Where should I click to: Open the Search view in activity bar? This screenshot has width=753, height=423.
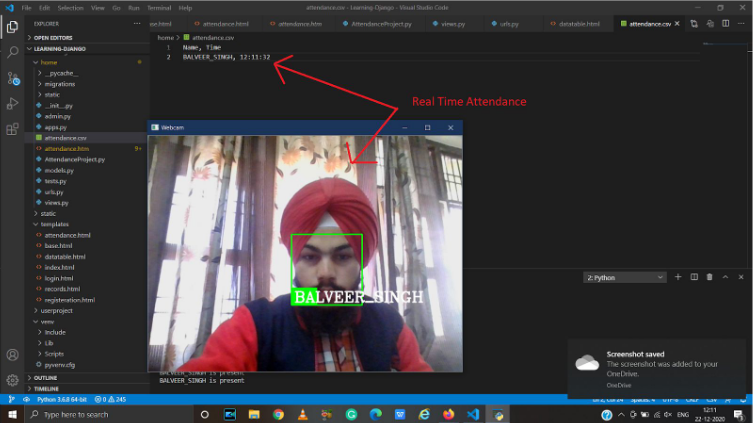(x=12, y=51)
